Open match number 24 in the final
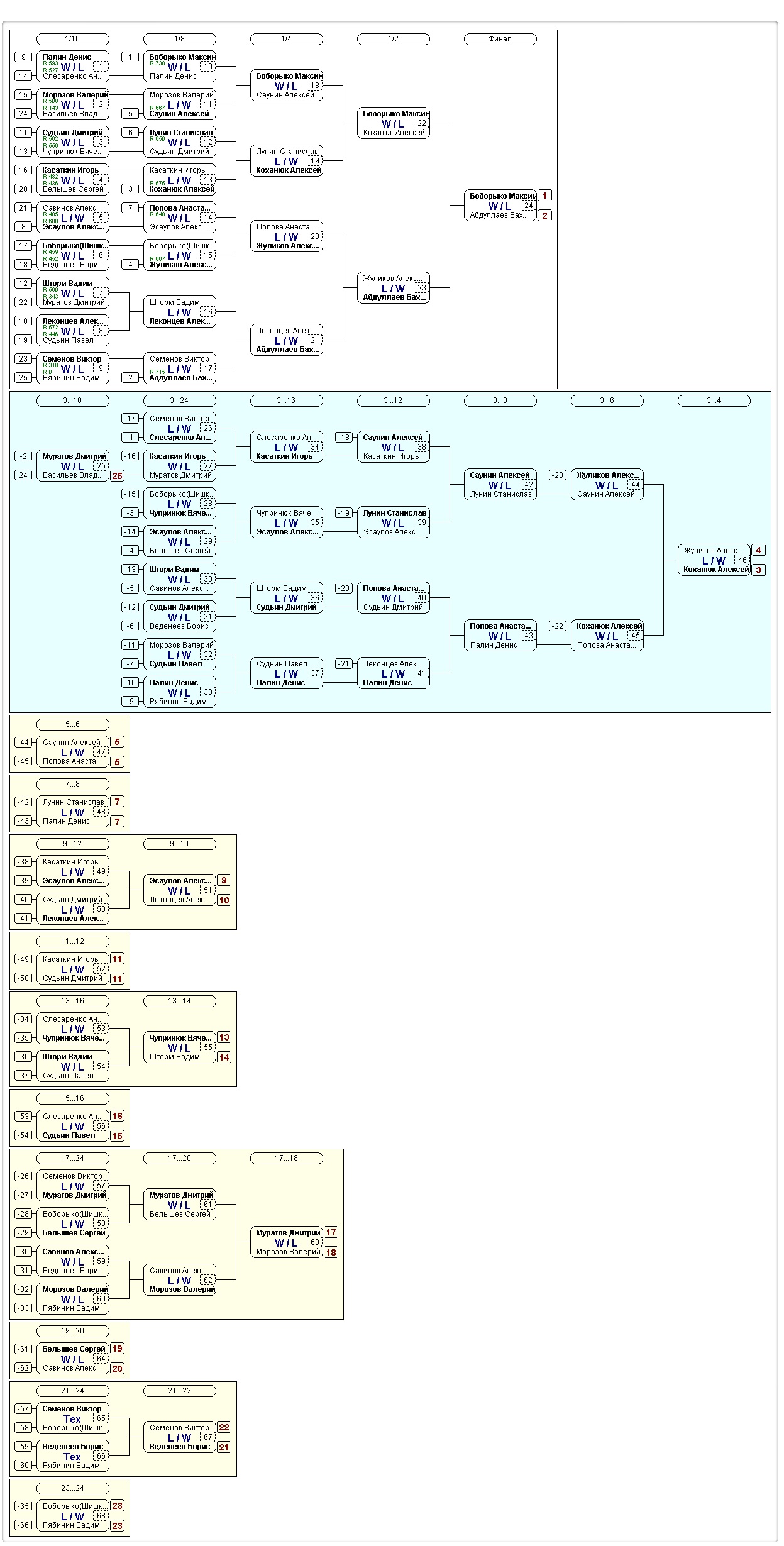Viewport: 784px width, 1546px height. pyautogui.click(x=529, y=206)
